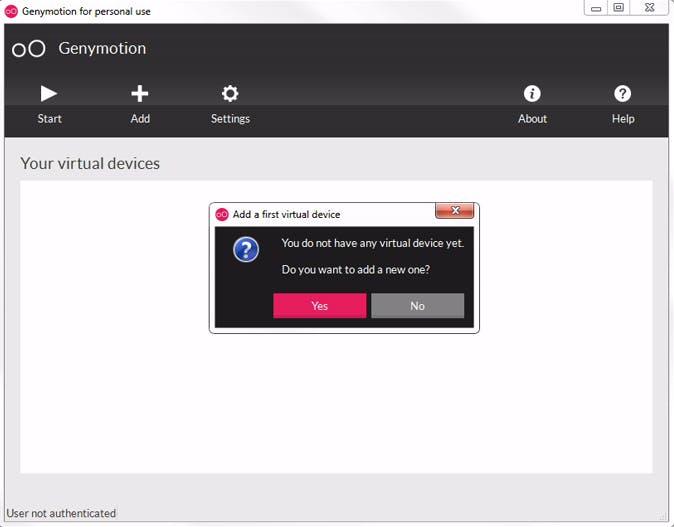The image size is (674, 527).
Task: Click the Genymotion header title text
Action: click(x=102, y=49)
